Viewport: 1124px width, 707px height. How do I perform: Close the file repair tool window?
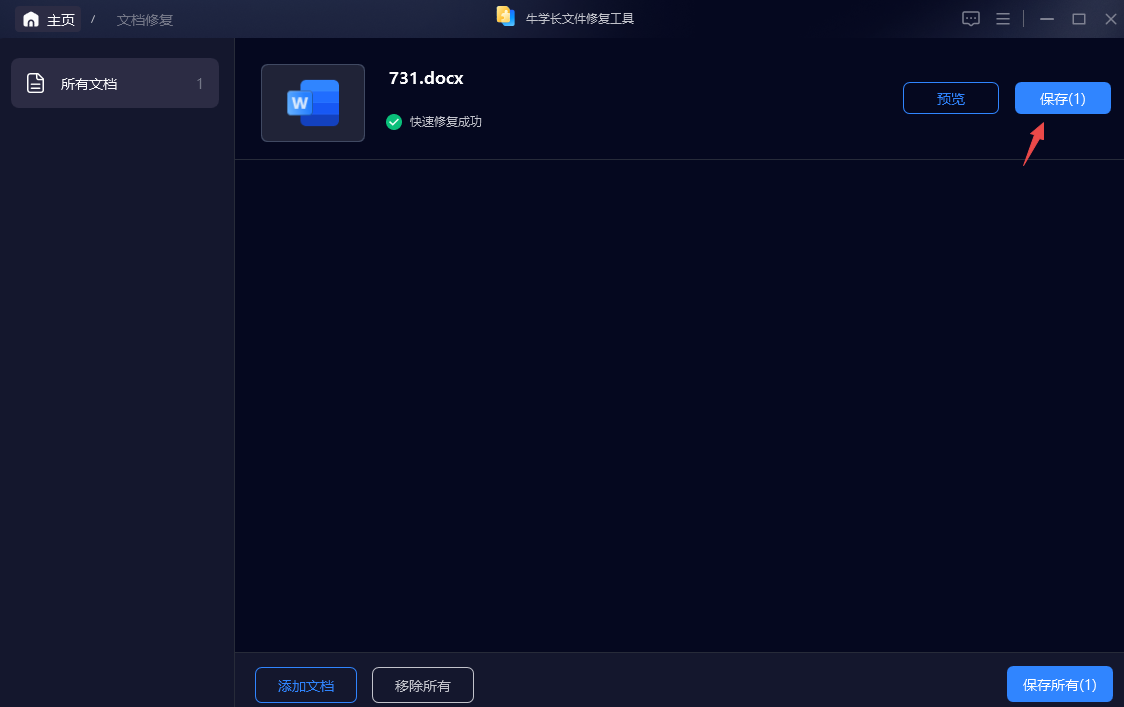pos(1110,19)
